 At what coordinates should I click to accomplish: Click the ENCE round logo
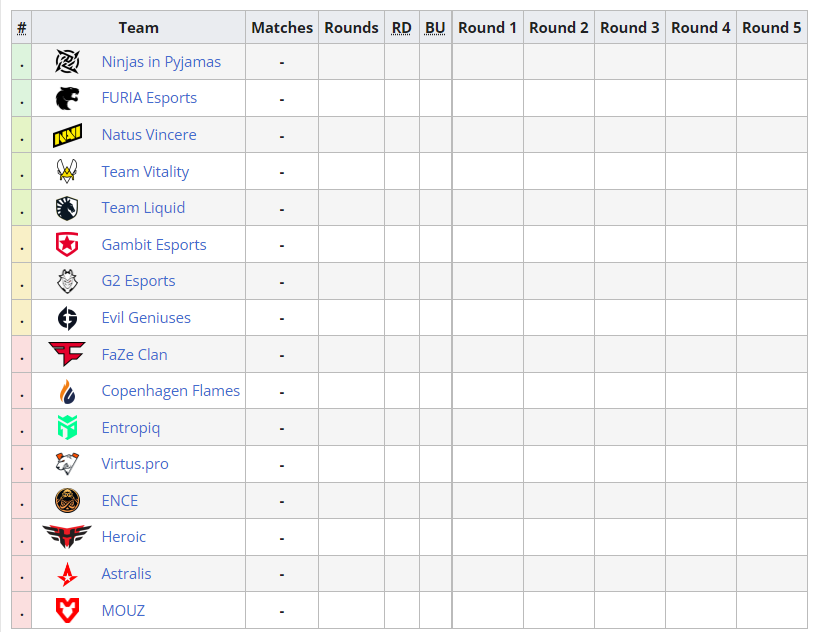point(68,500)
